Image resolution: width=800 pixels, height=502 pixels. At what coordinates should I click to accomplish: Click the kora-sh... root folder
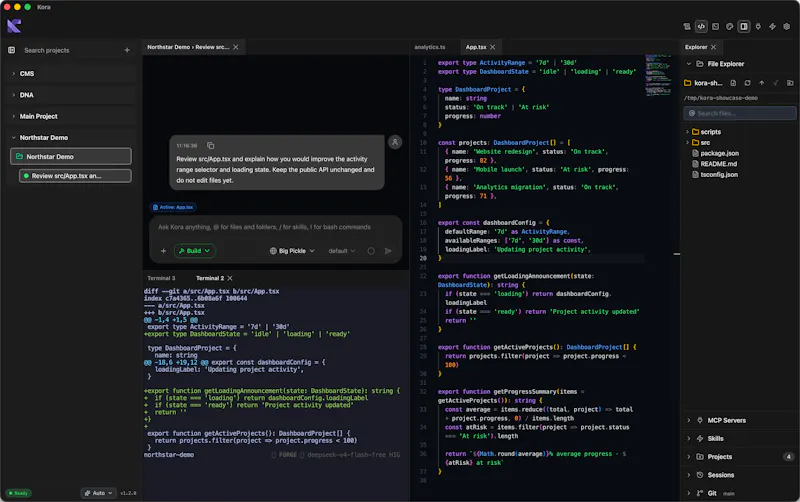(703, 83)
